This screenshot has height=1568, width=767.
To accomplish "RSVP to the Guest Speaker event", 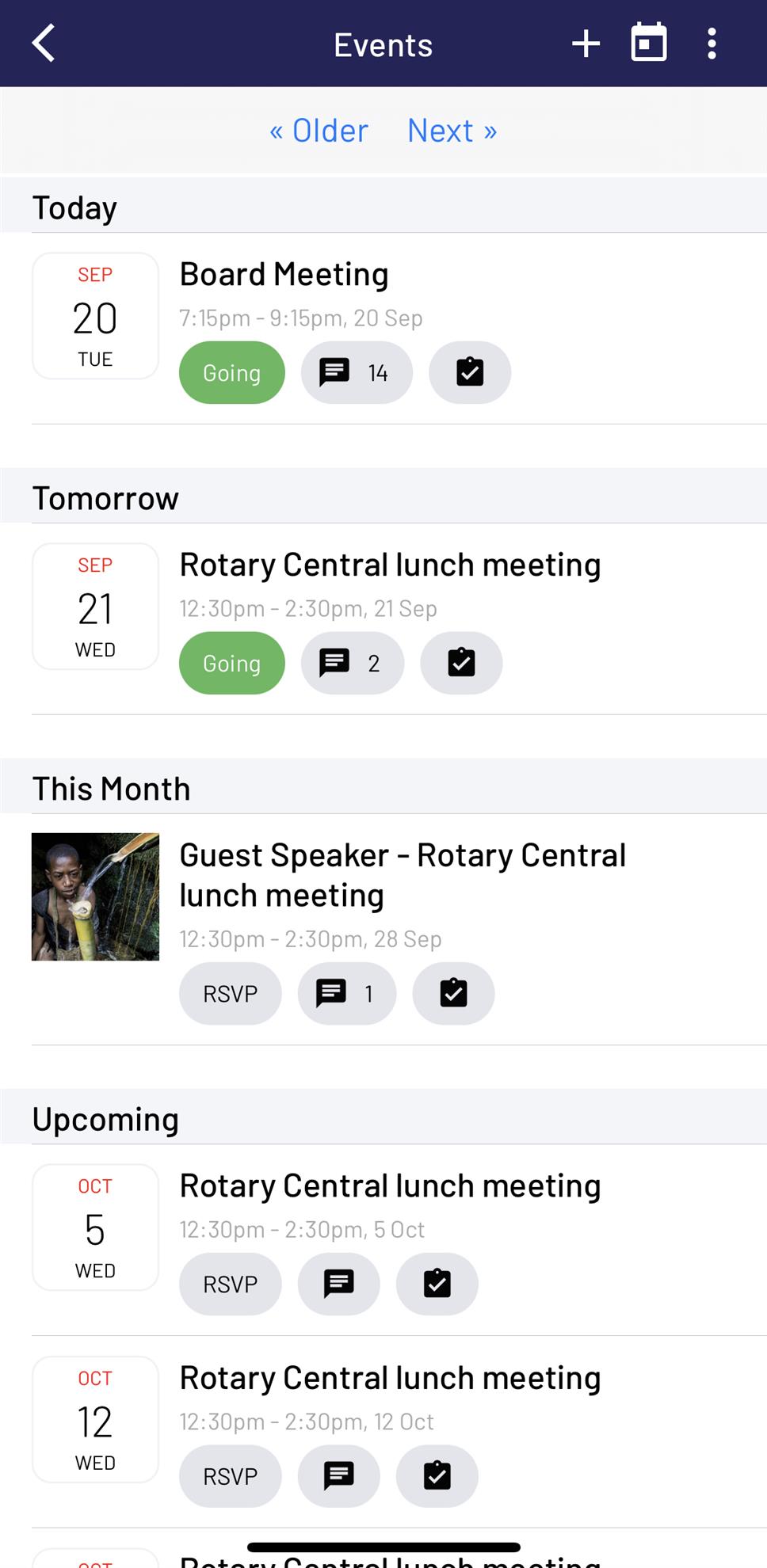I will 230,993.
